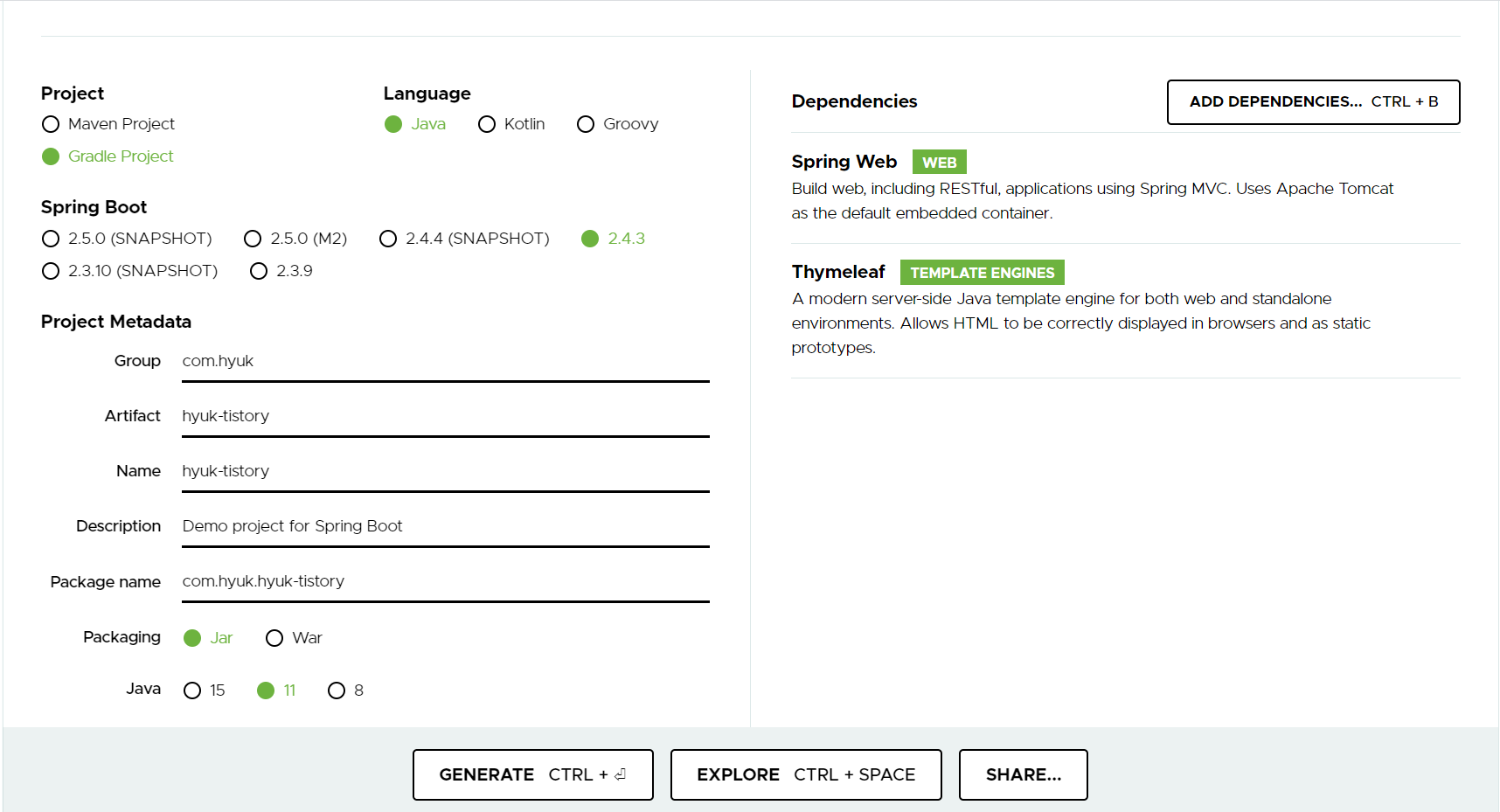The width and height of the screenshot is (1500, 812).
Task: Edit the Description field
Action: click(446, 527)
